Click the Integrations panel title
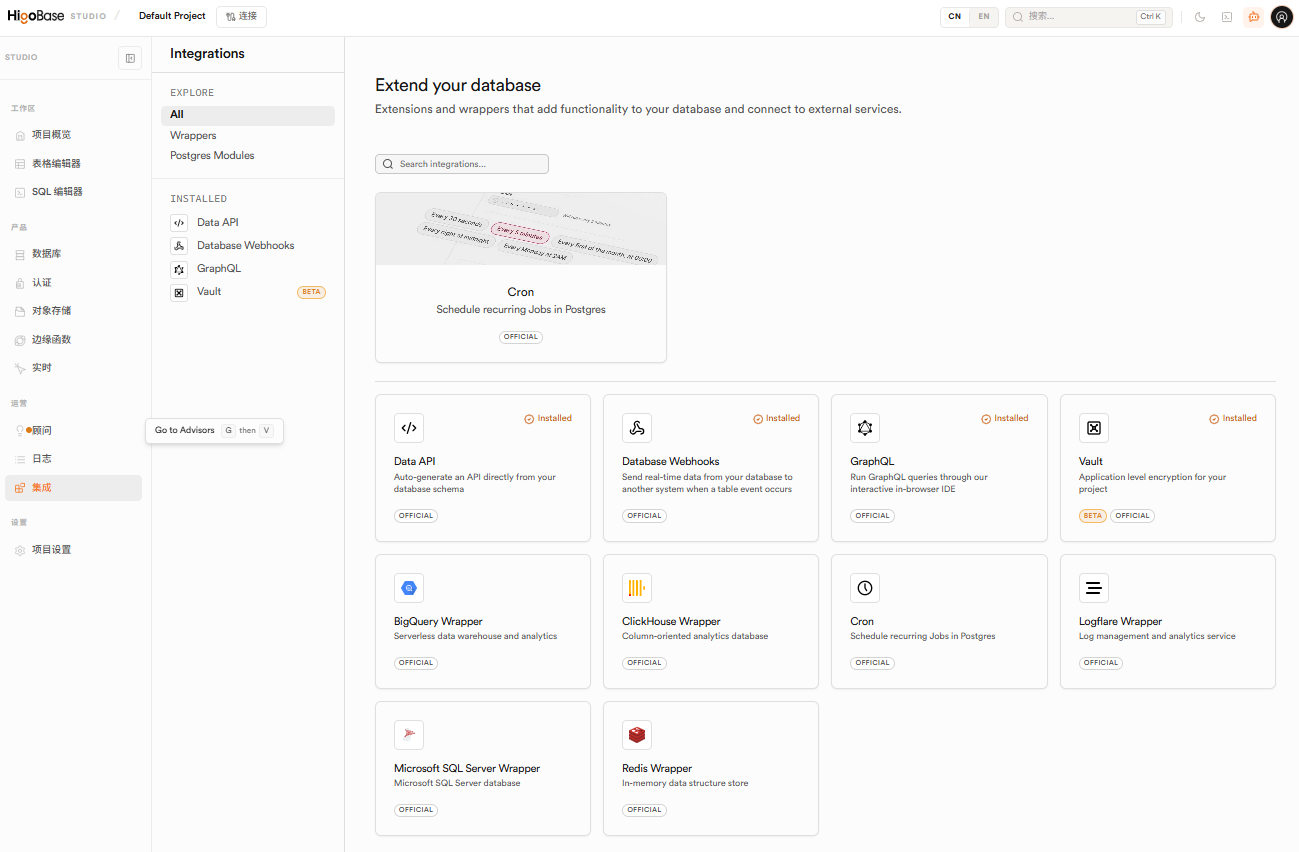Screen dimensions: 1299x852 click(207, 54)
